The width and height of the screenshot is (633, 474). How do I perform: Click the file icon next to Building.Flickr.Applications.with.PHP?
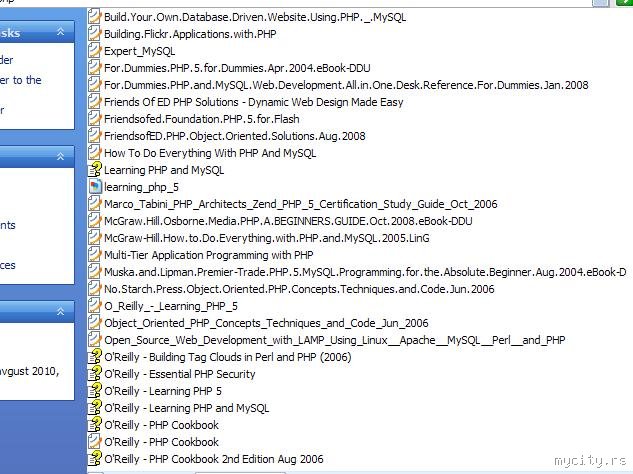tap(94, 34)
